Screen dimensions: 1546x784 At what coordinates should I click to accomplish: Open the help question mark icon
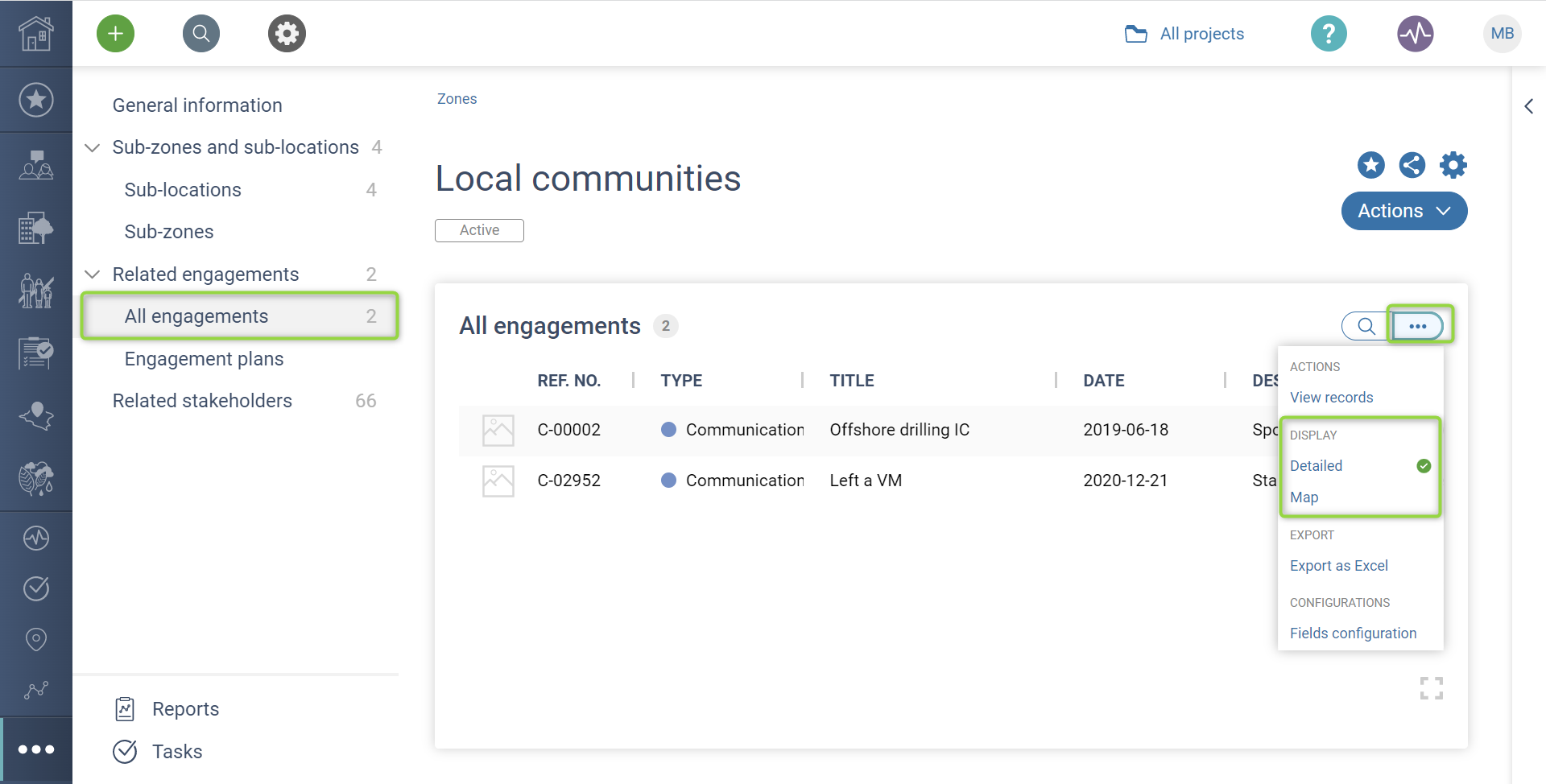pyautogui.click(x=1329, y=34)
